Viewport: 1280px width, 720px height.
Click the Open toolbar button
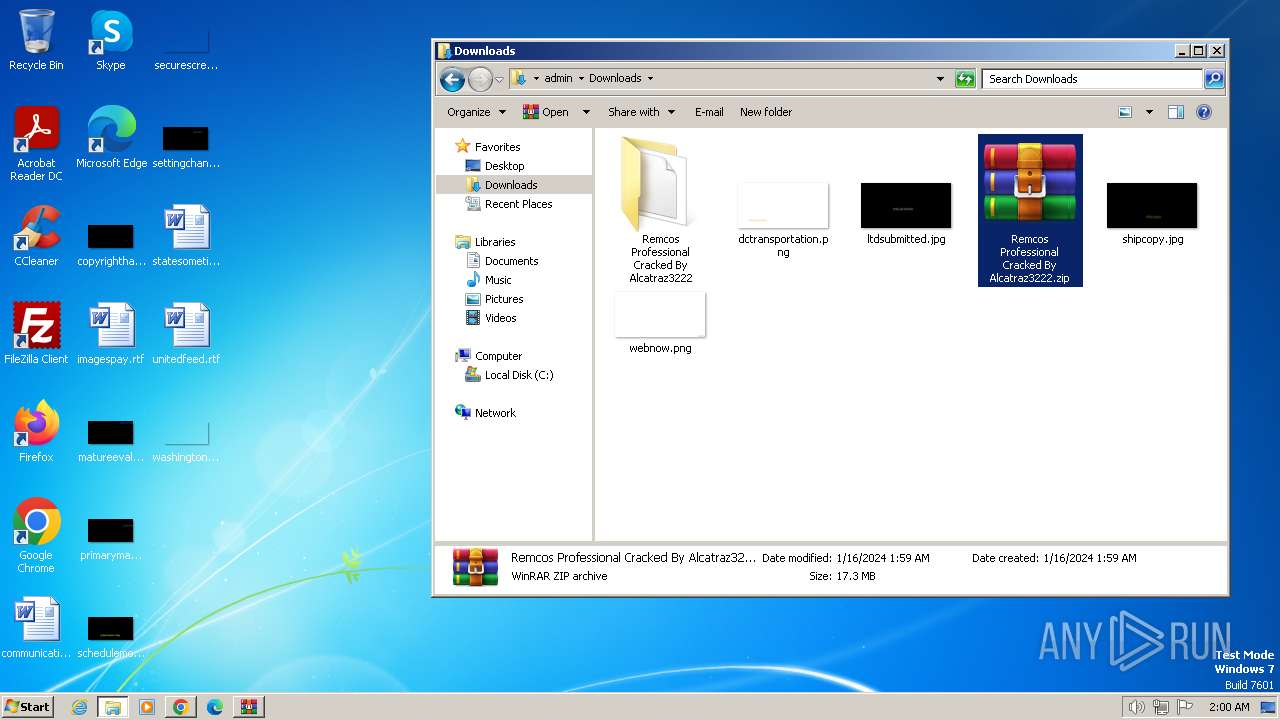[546, 112]
